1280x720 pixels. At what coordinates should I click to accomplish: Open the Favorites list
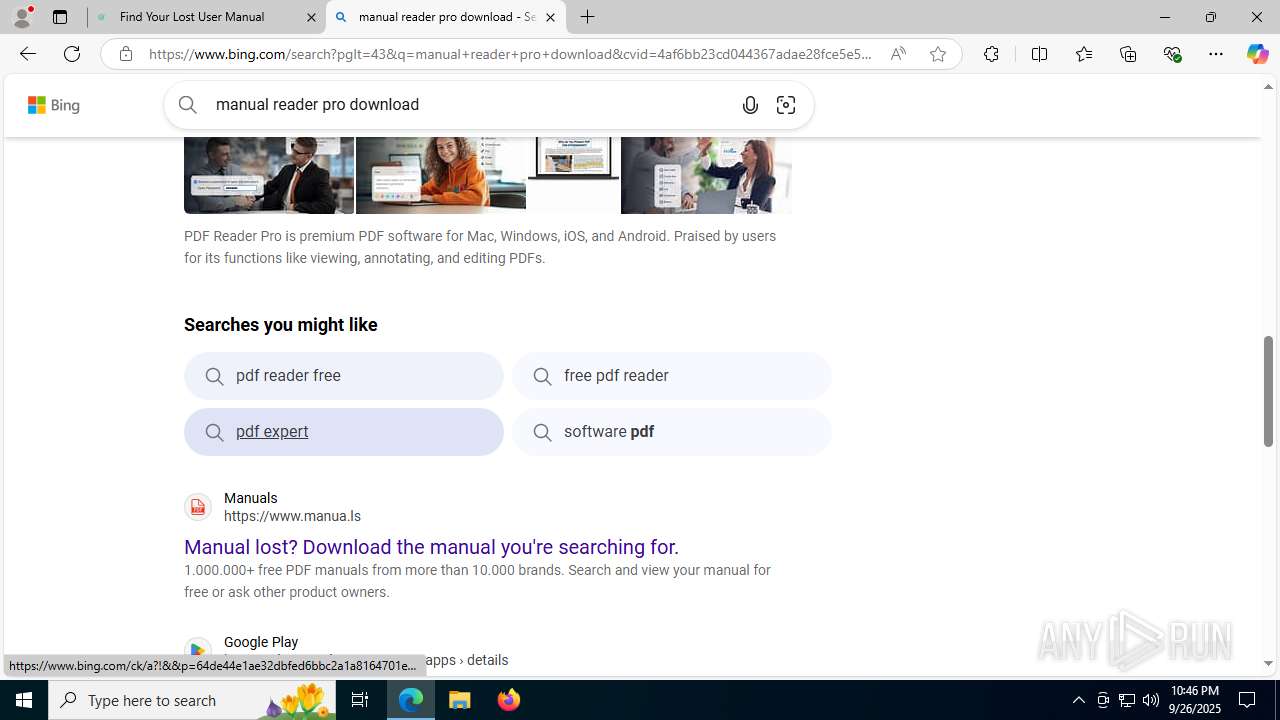[1083, 54]
